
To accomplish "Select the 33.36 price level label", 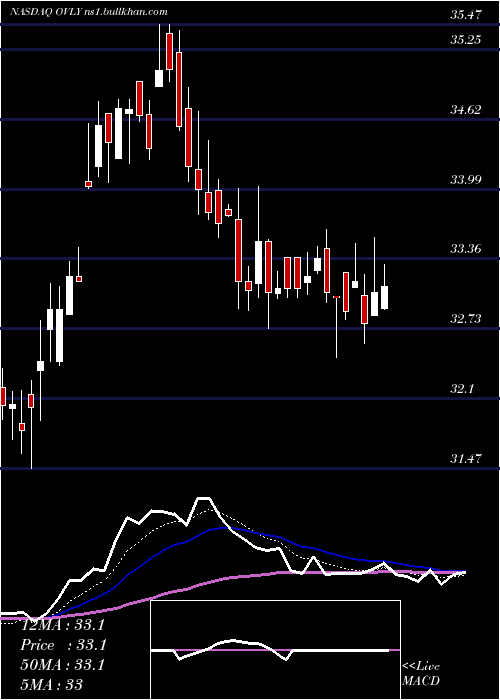I will 466,249.
